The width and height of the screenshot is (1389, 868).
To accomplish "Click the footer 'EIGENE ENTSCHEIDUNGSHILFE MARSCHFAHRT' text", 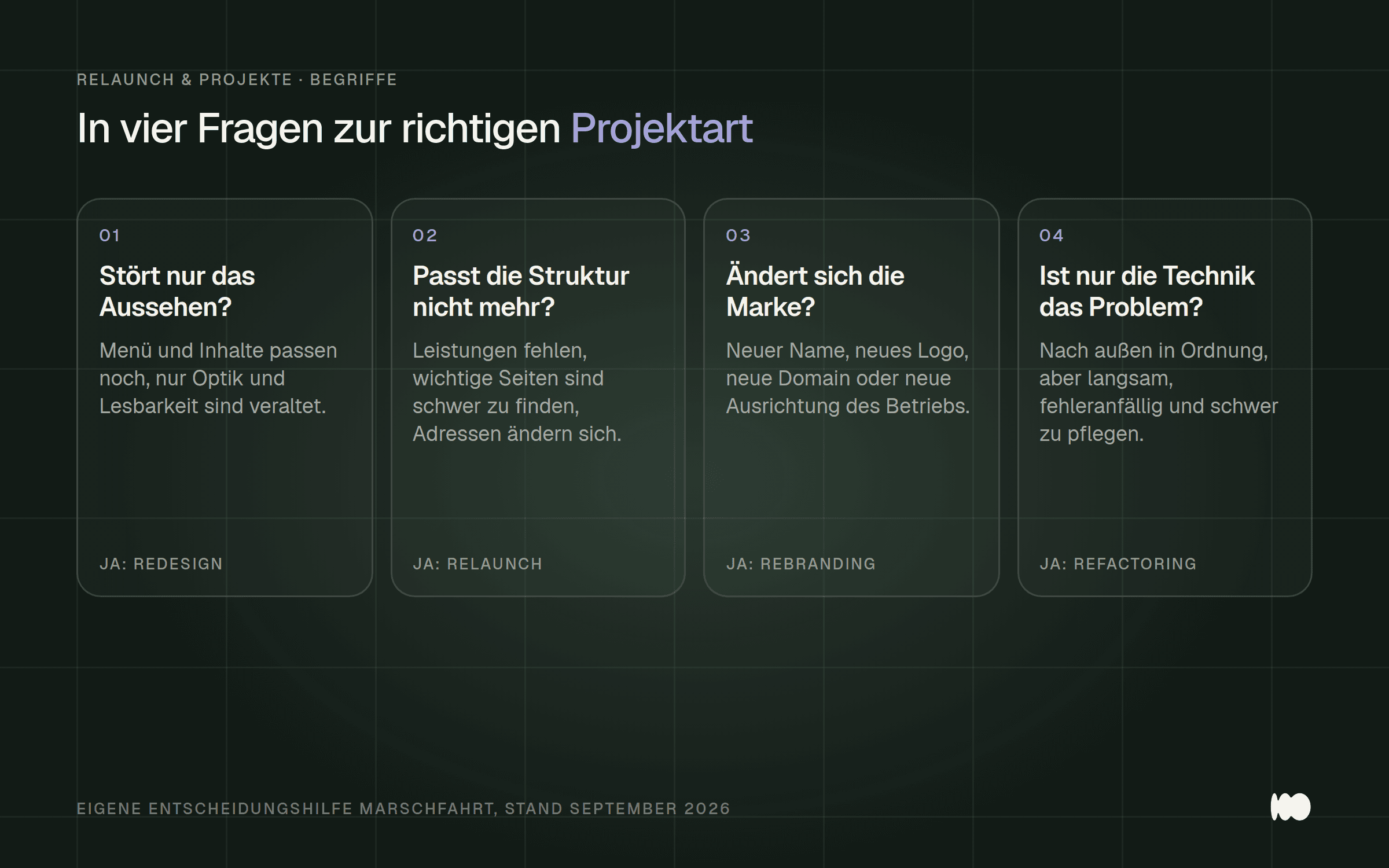I will 403,808.
